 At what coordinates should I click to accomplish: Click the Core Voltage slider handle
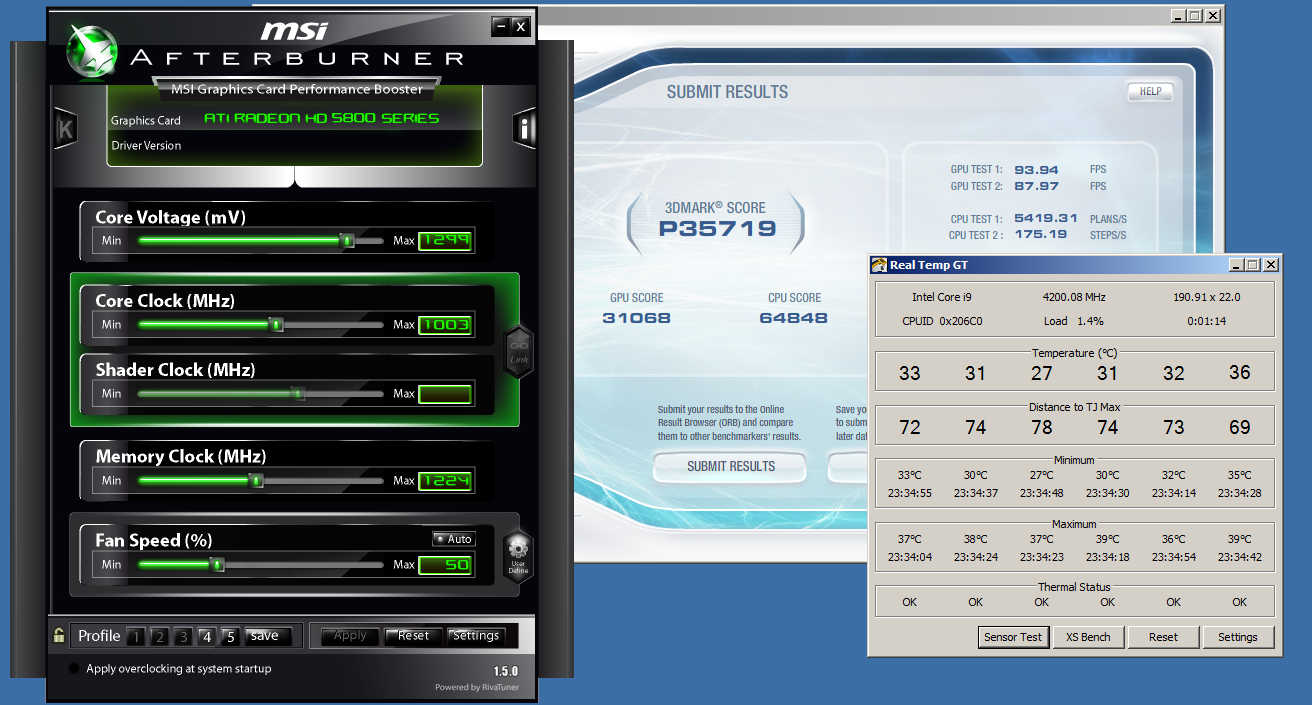tap(347, 241)
